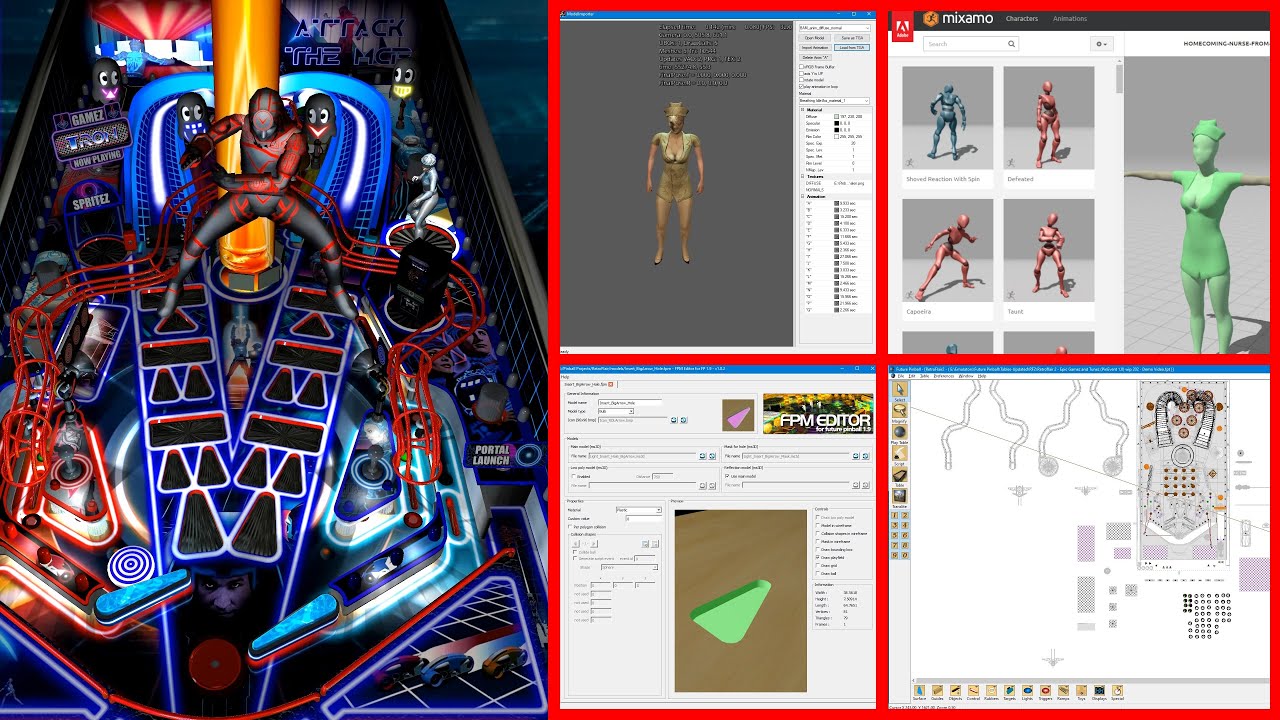Viewport: 1280px width, 720px height.
Task: Enable sRGB Frame Buffer checkbox in ModelImporter
Action: point(802,66)
